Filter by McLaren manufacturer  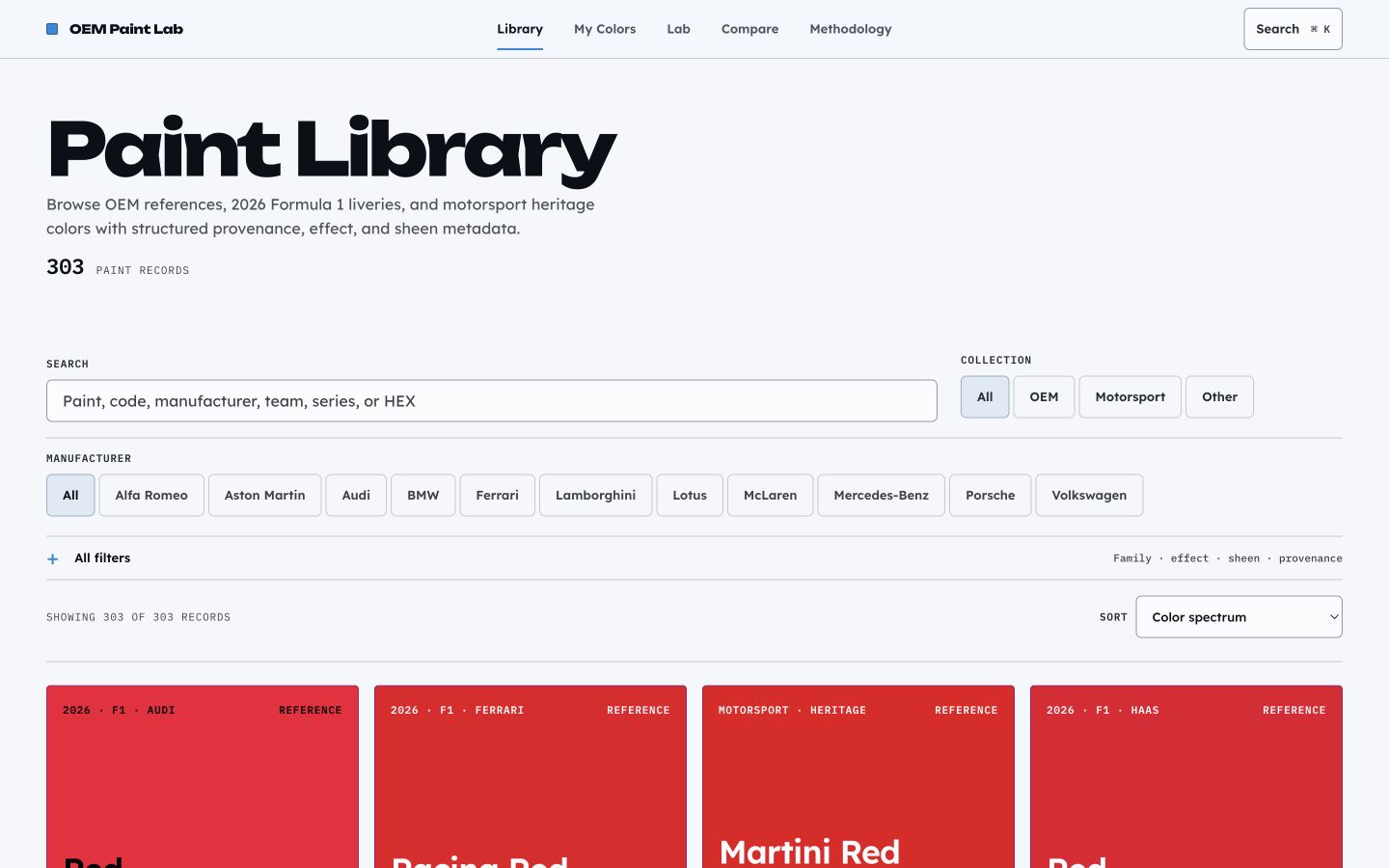[x=770, y=495]
